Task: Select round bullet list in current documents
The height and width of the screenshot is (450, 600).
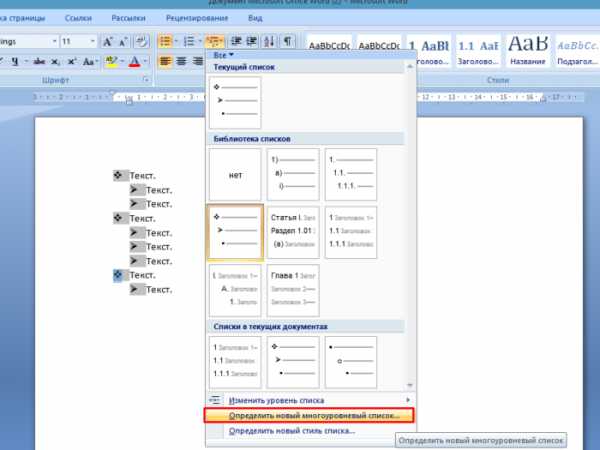Action: pyautogui.click(x=351, y=362)
